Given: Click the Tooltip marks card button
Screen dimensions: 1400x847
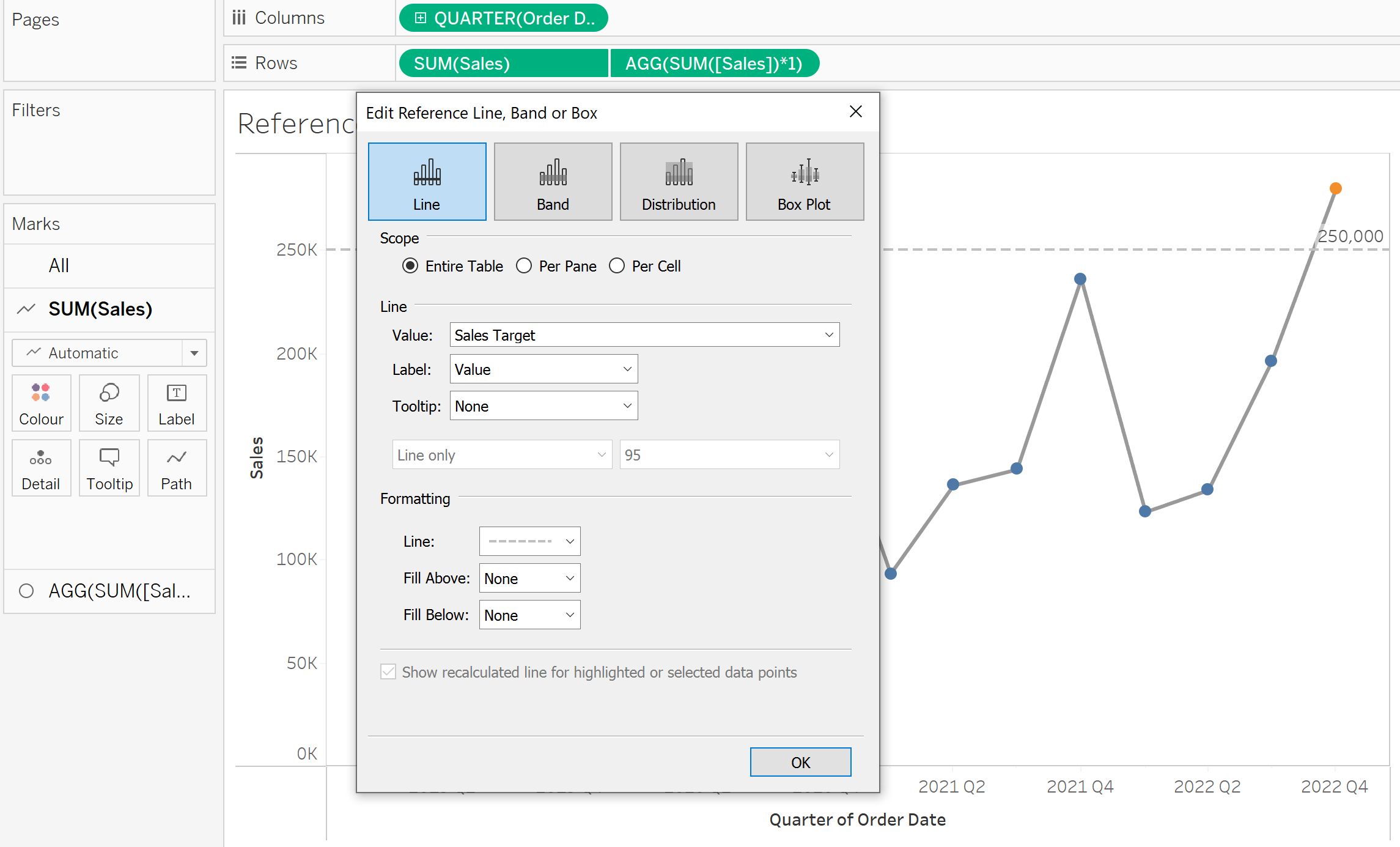Looking at the screenshot, I should [x=109, y=468].
